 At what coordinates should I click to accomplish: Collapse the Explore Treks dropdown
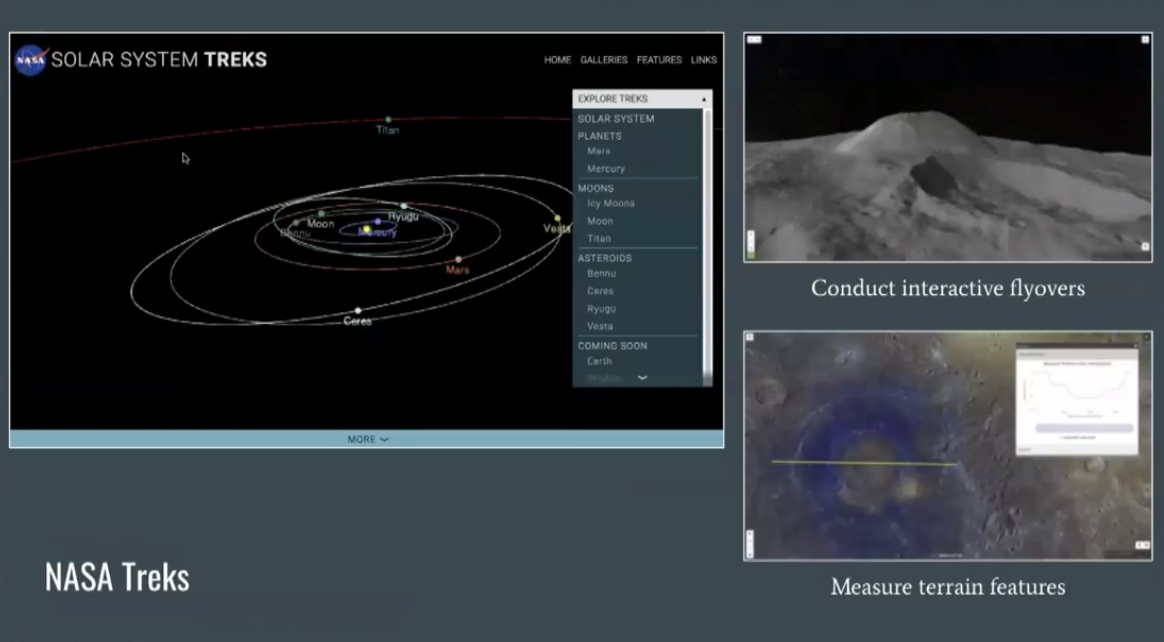pos(704,99)
